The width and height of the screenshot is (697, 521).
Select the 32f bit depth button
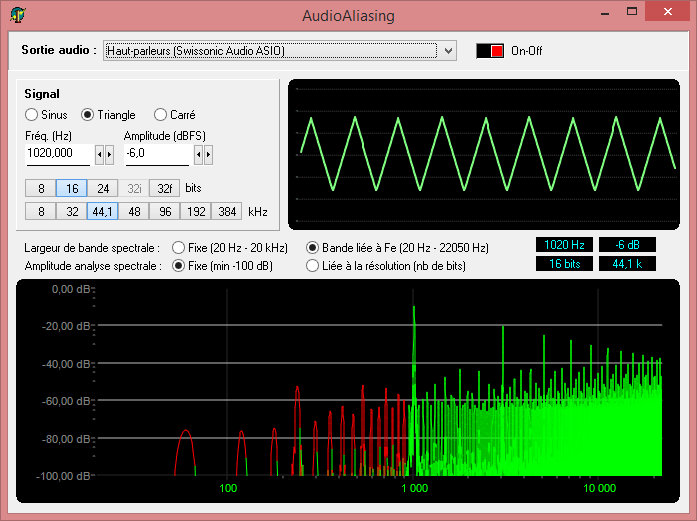pos(165,188)
